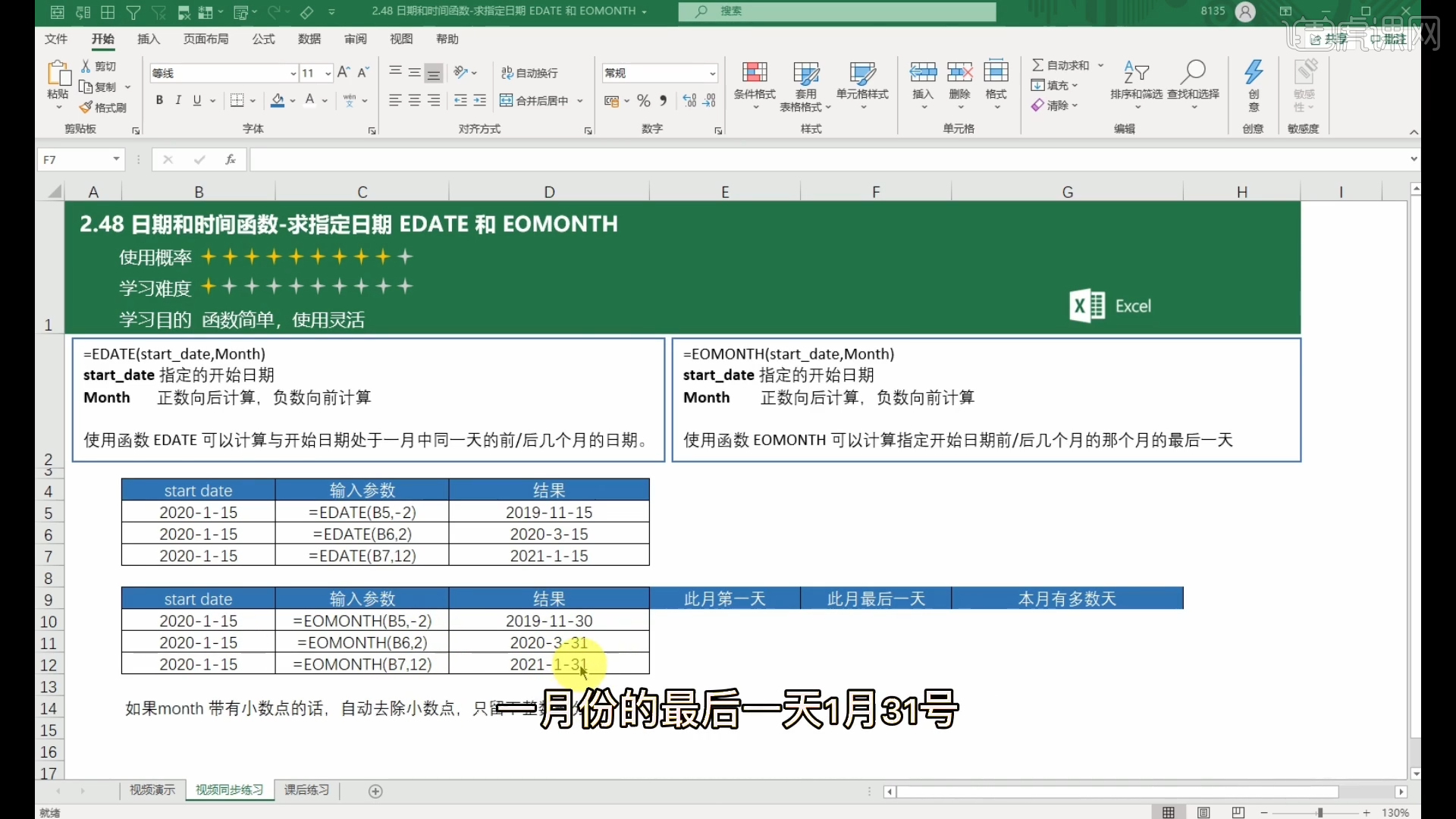Switch to the 公式 Formulas tab

[263, 39]
